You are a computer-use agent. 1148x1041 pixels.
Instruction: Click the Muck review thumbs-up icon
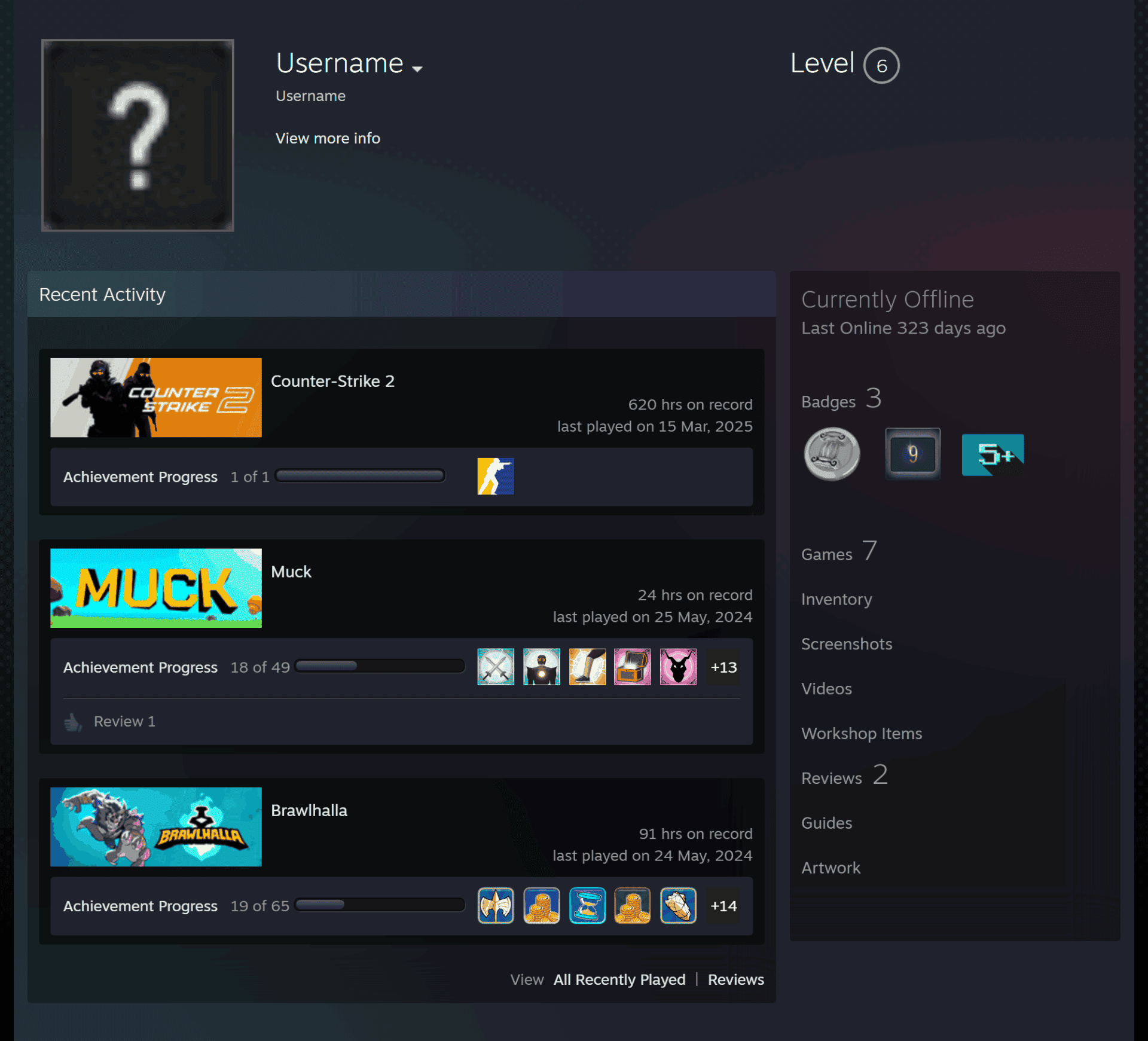click(x=73, y=722)
